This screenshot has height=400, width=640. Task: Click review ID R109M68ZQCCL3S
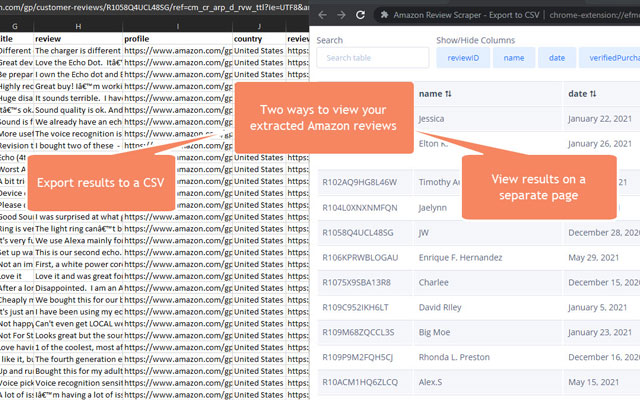tap(358, 332)
